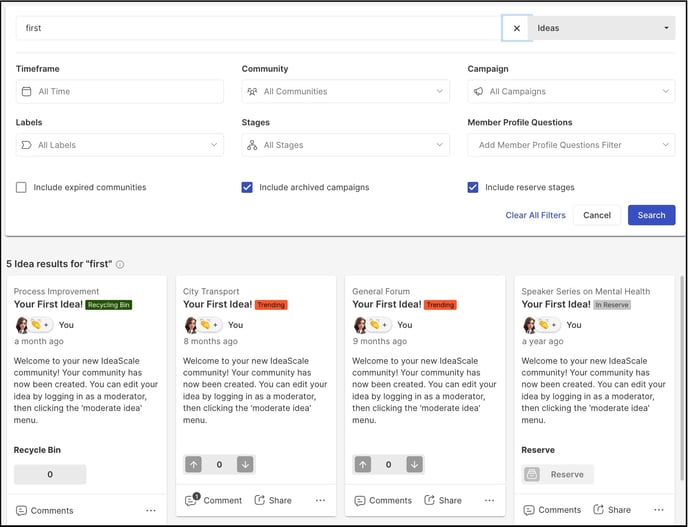The height and width of the screenshot is (527, 688).
Task: Open more options on General Forum card
Action: [489, 500]
